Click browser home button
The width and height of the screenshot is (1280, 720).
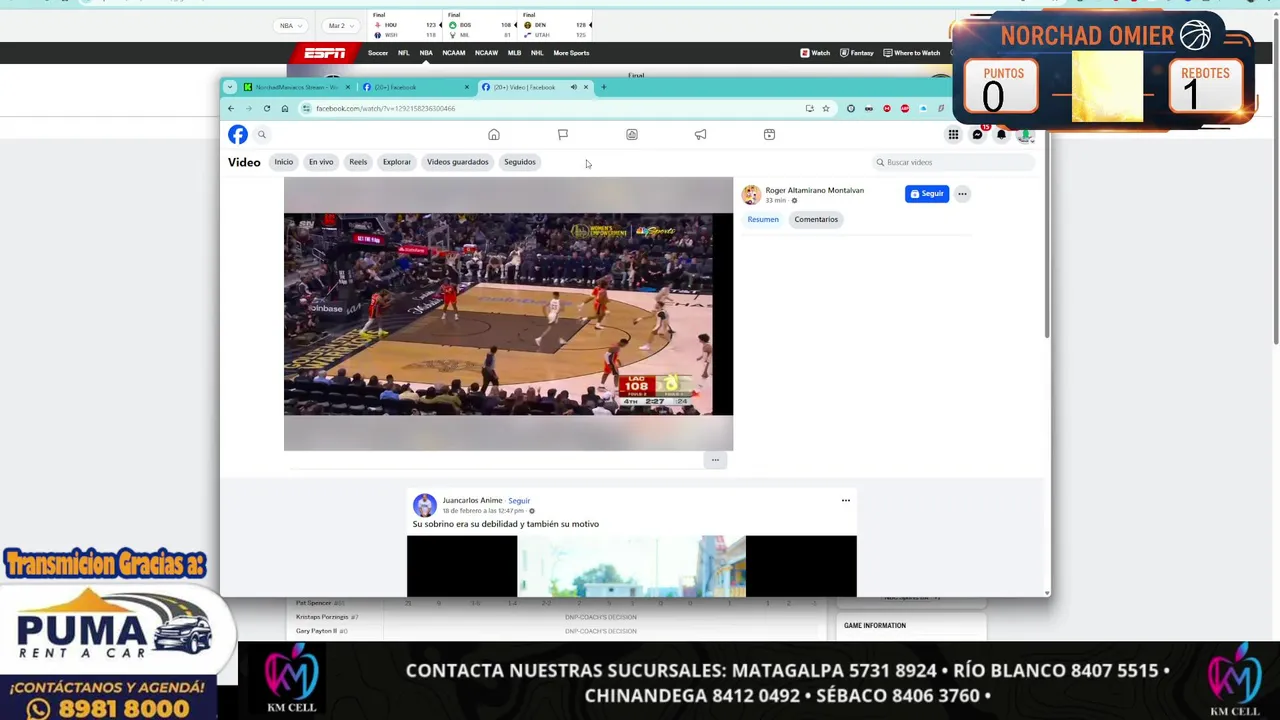click(x=285, y=108)
